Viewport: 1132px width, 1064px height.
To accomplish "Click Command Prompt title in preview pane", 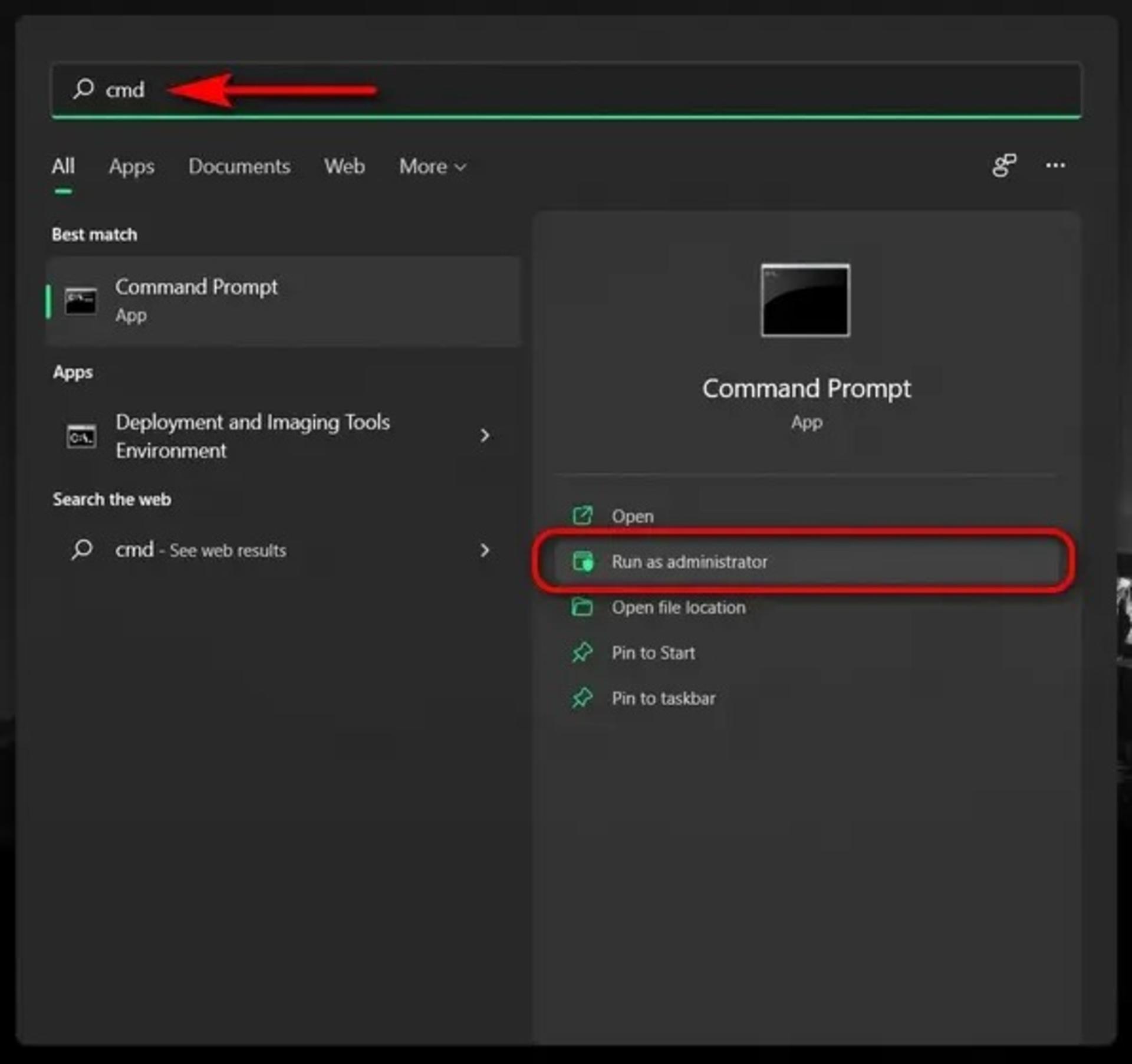I will (x=806, y=389).
